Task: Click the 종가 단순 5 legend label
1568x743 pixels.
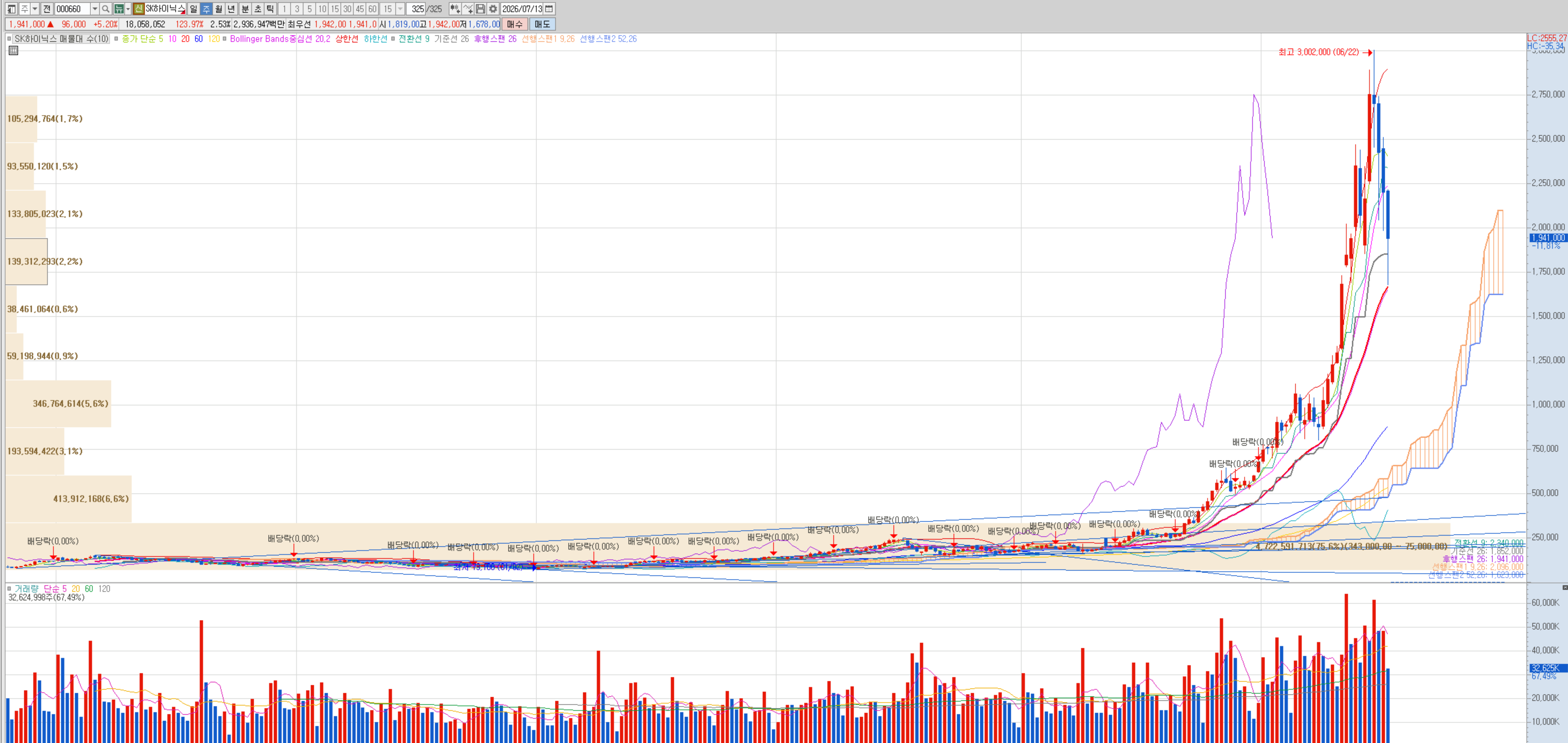Action: tap(142, 39)
